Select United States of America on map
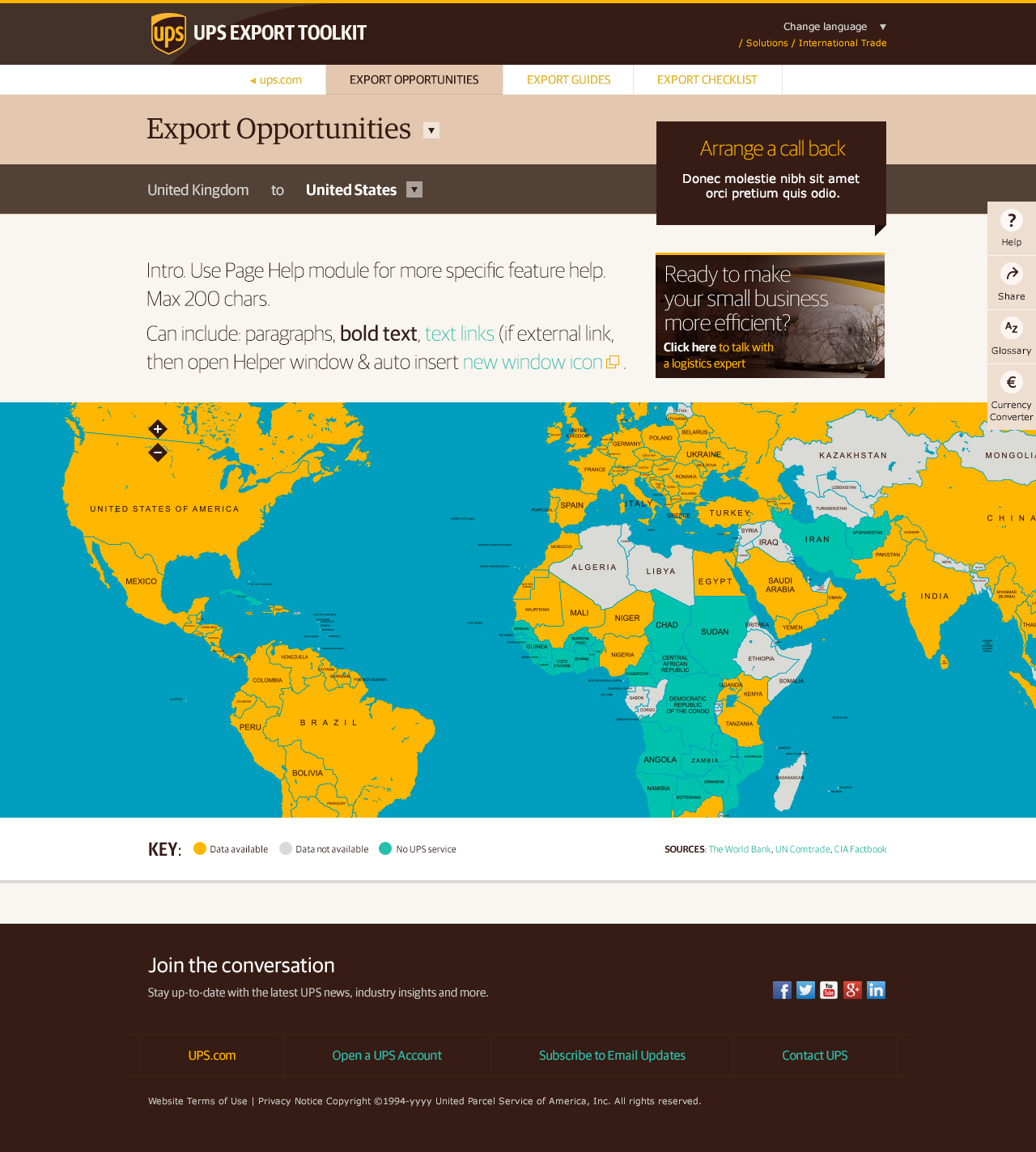 [x=164, y=509]
